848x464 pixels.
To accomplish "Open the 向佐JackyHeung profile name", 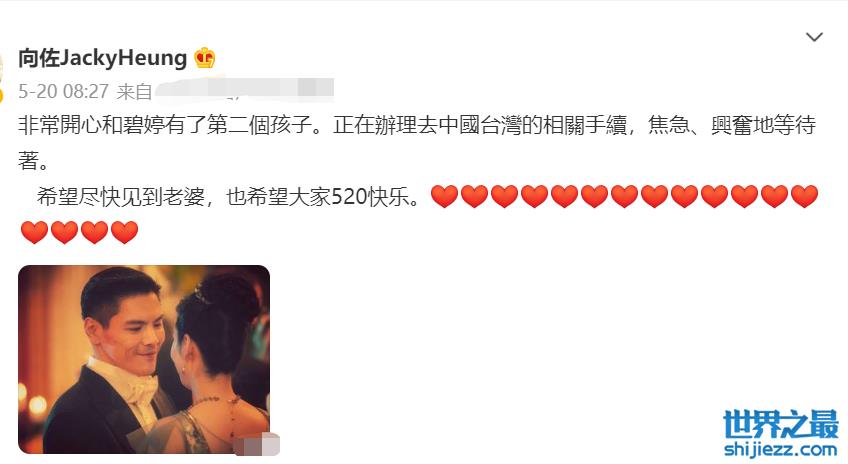I will point(102,58).
